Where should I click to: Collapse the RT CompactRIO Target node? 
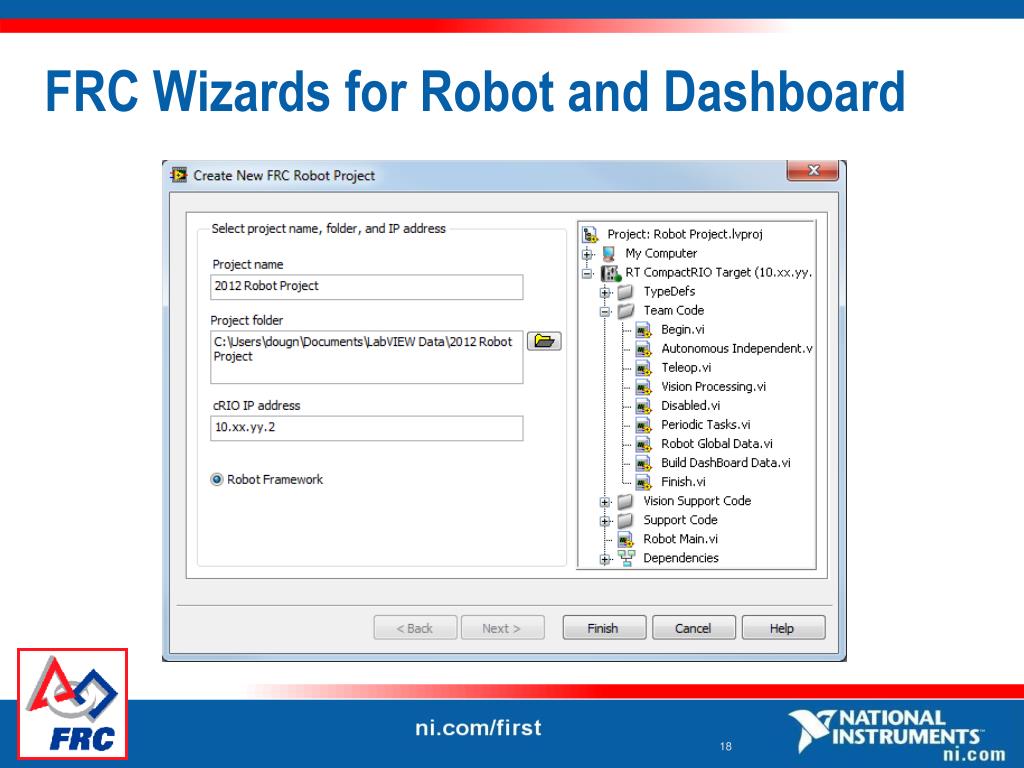tap(587, 273)
